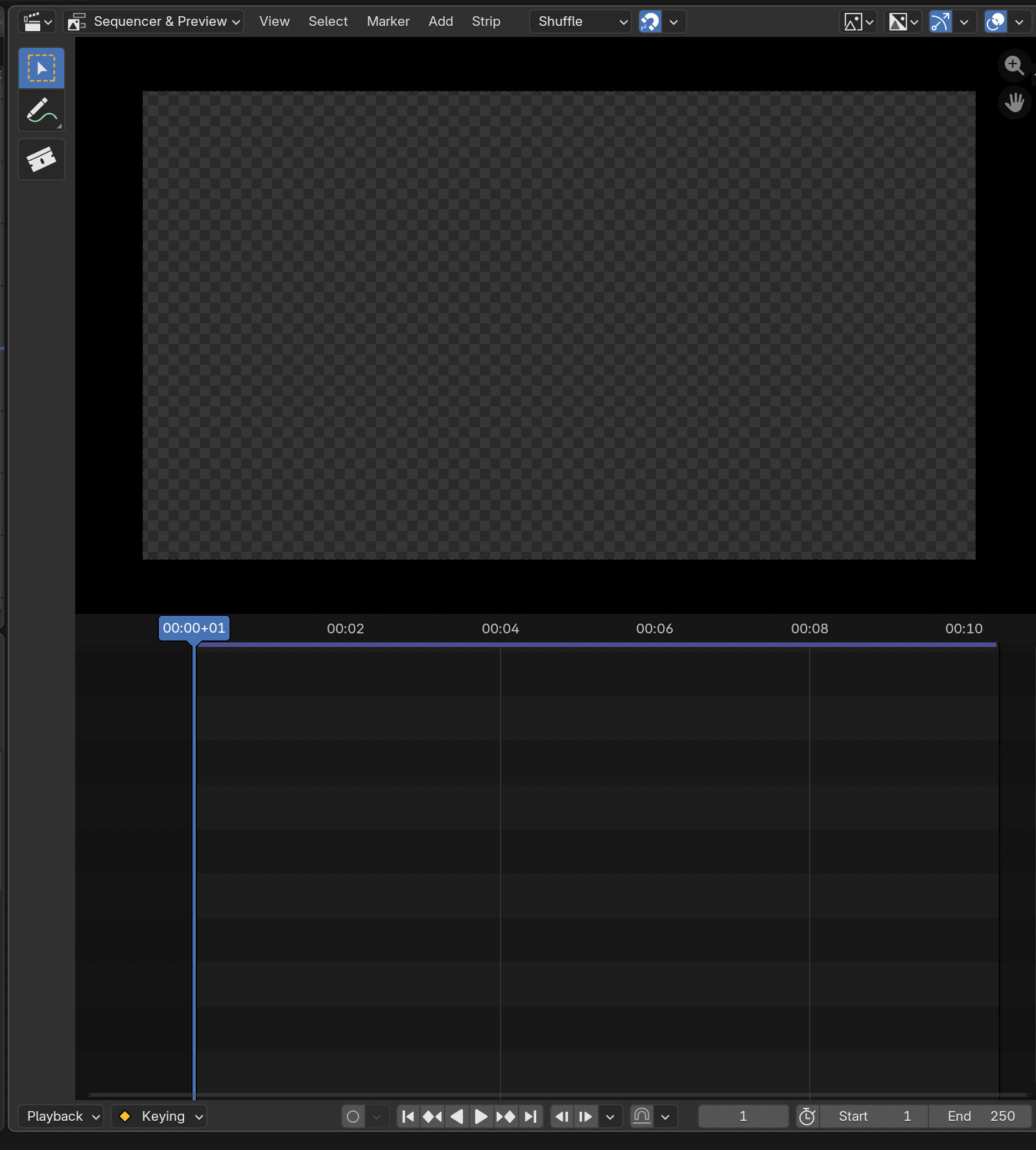
Task: Expand the gizmo options dropdown
Action: pyautogui.click(x=964, y=21)
